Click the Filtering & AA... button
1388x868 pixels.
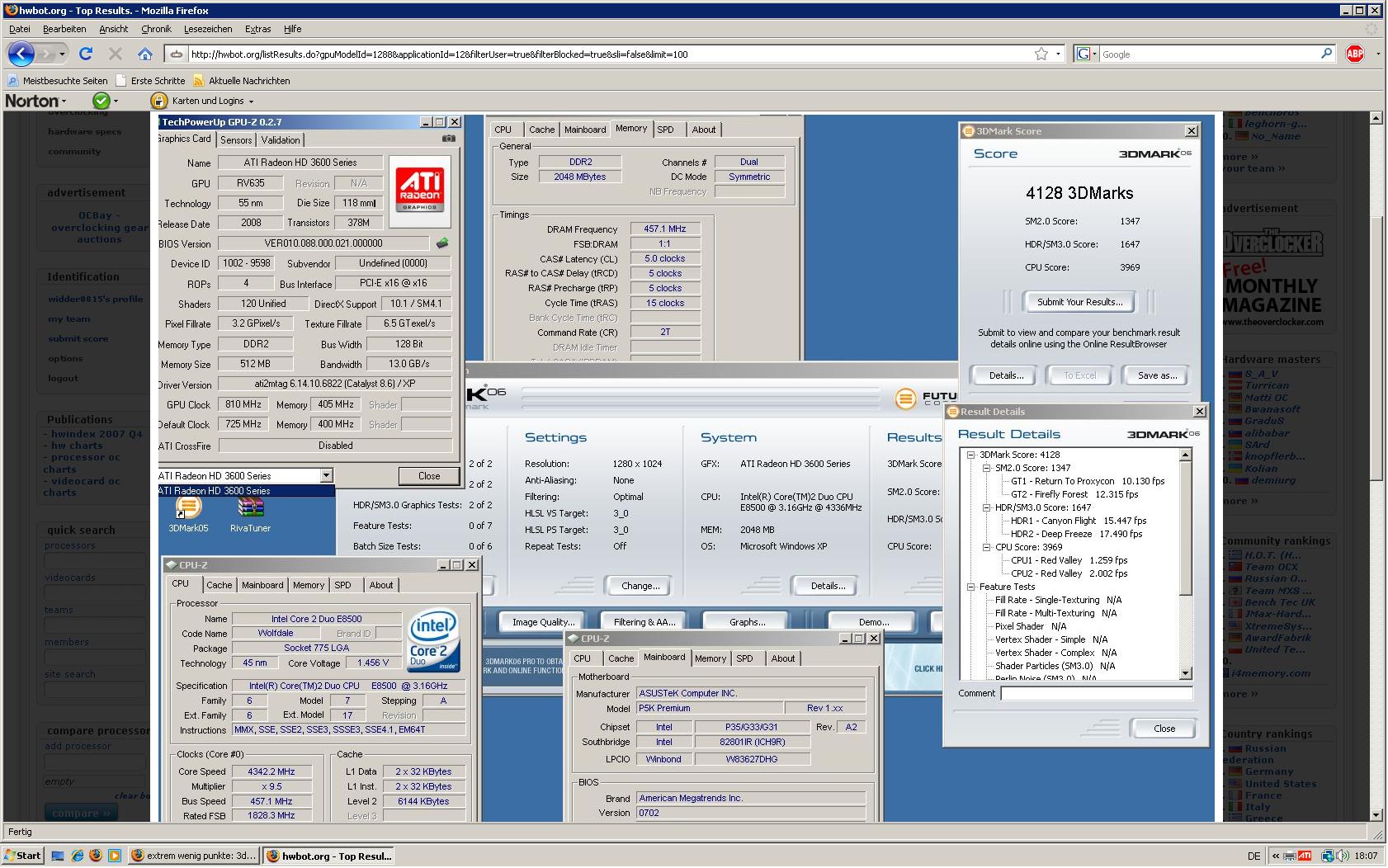(644, 622)
